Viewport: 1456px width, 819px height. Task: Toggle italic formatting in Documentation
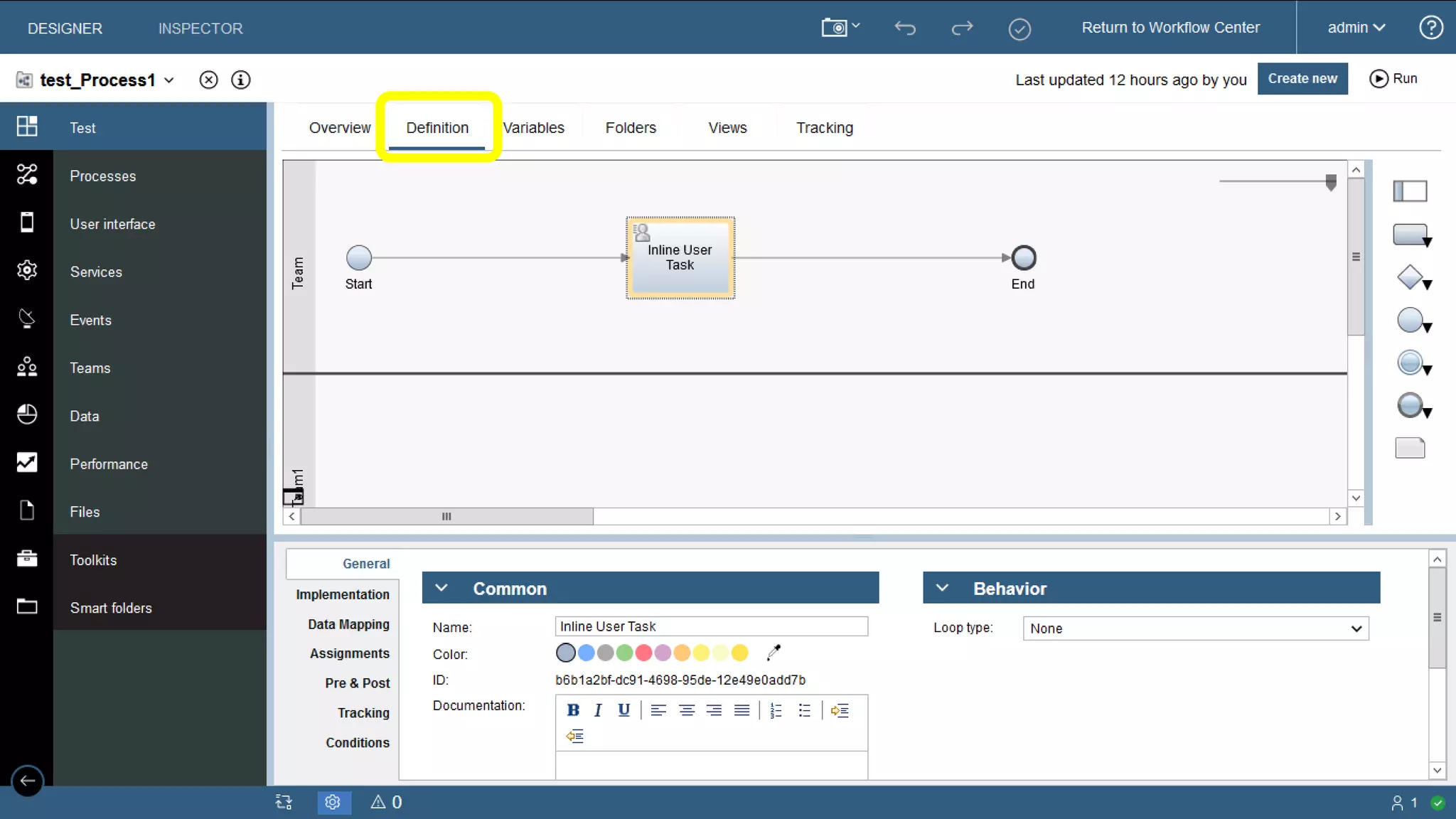pyautogui.click(x=598, y=710)
